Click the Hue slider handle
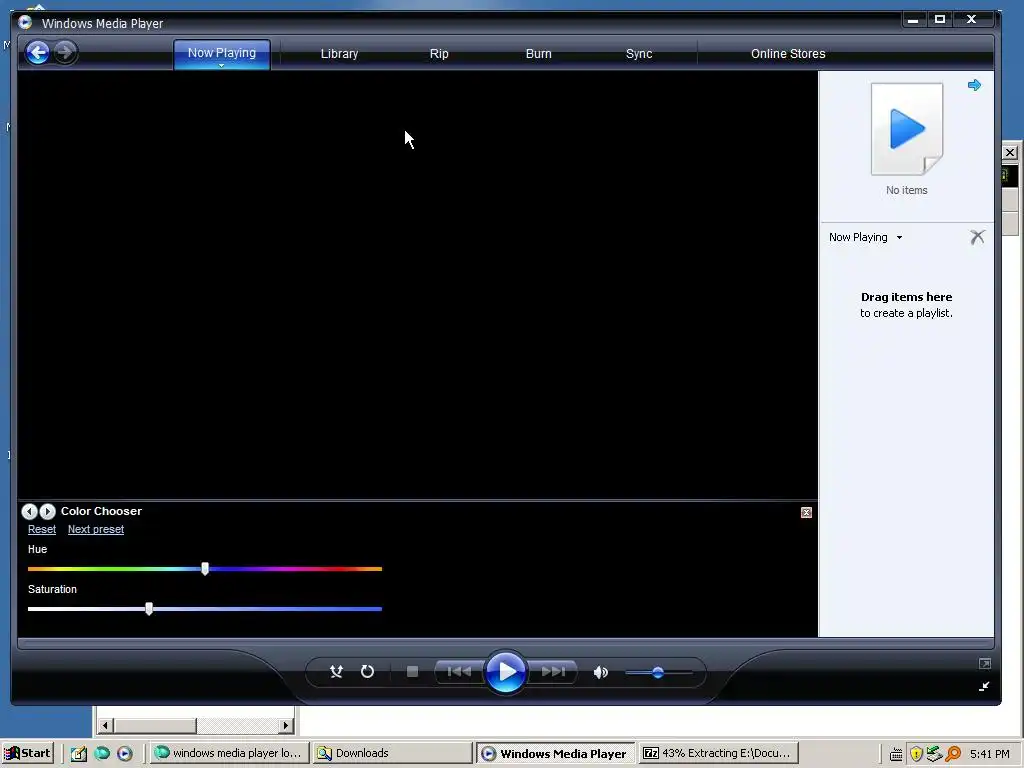 click(x=205, y=568)
